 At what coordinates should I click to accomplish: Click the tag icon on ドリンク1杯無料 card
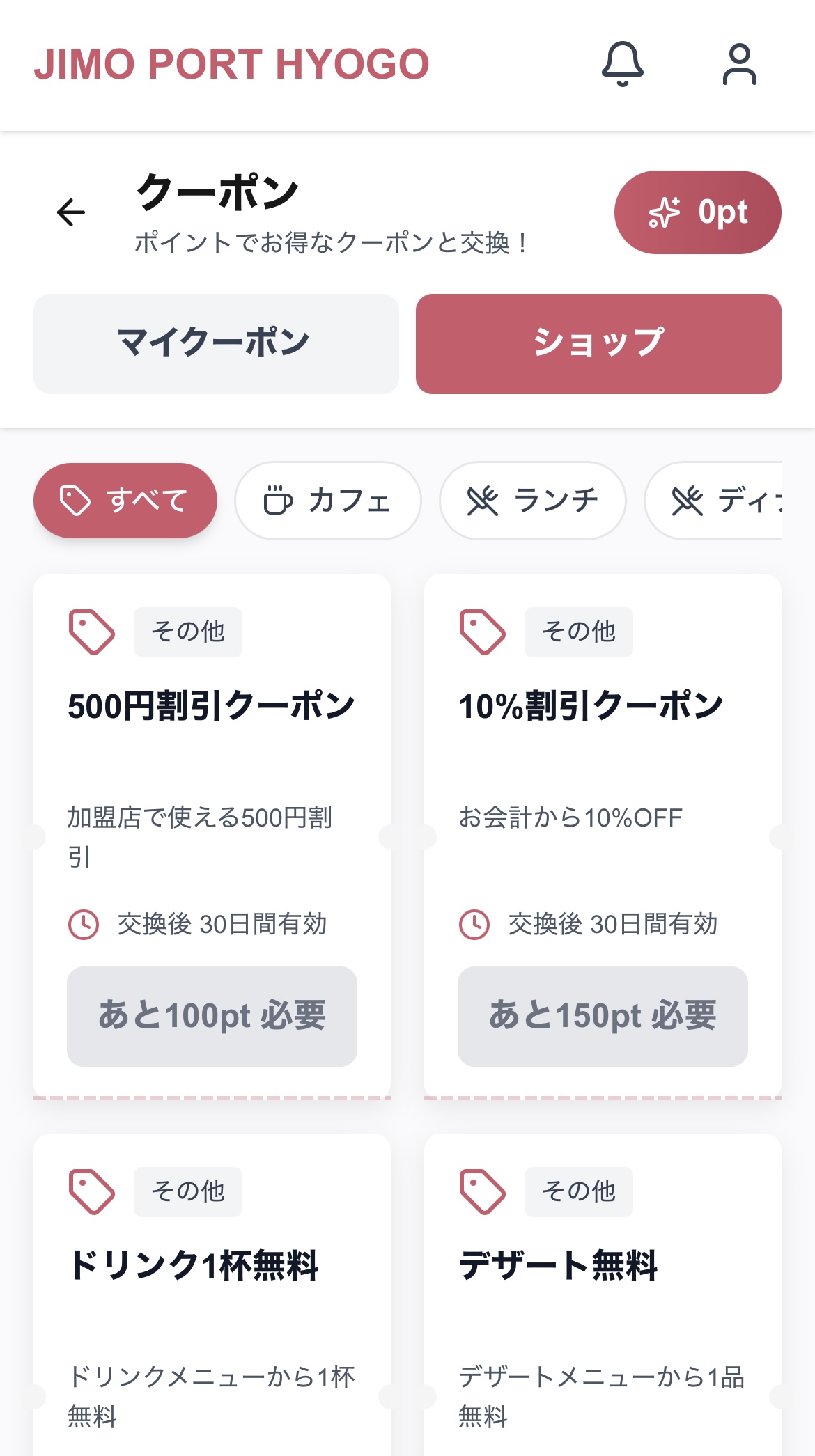coord(91,1192)
